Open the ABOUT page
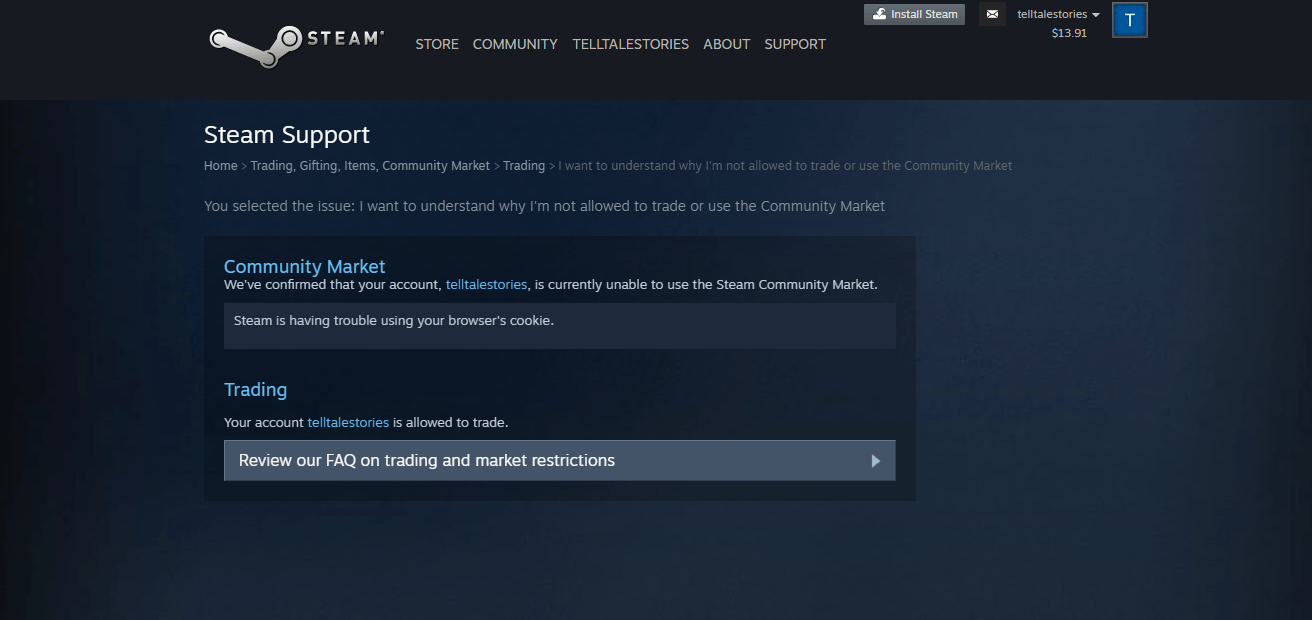 coord(726,44)
